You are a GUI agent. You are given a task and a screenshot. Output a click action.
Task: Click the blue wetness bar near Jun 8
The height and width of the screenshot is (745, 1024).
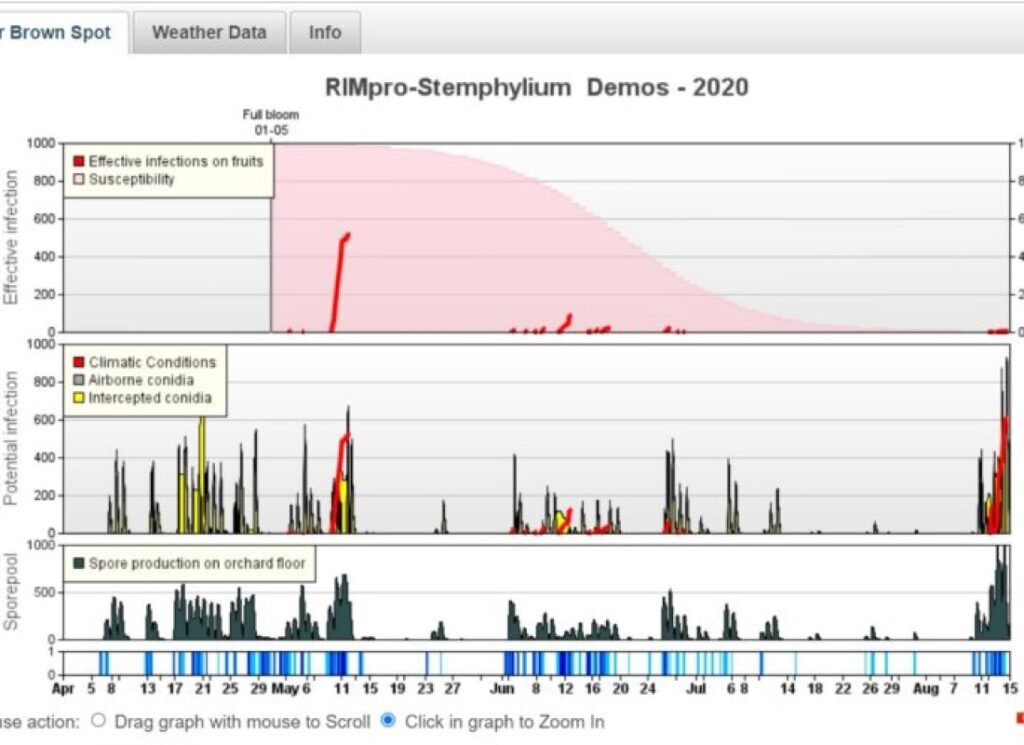537,663
